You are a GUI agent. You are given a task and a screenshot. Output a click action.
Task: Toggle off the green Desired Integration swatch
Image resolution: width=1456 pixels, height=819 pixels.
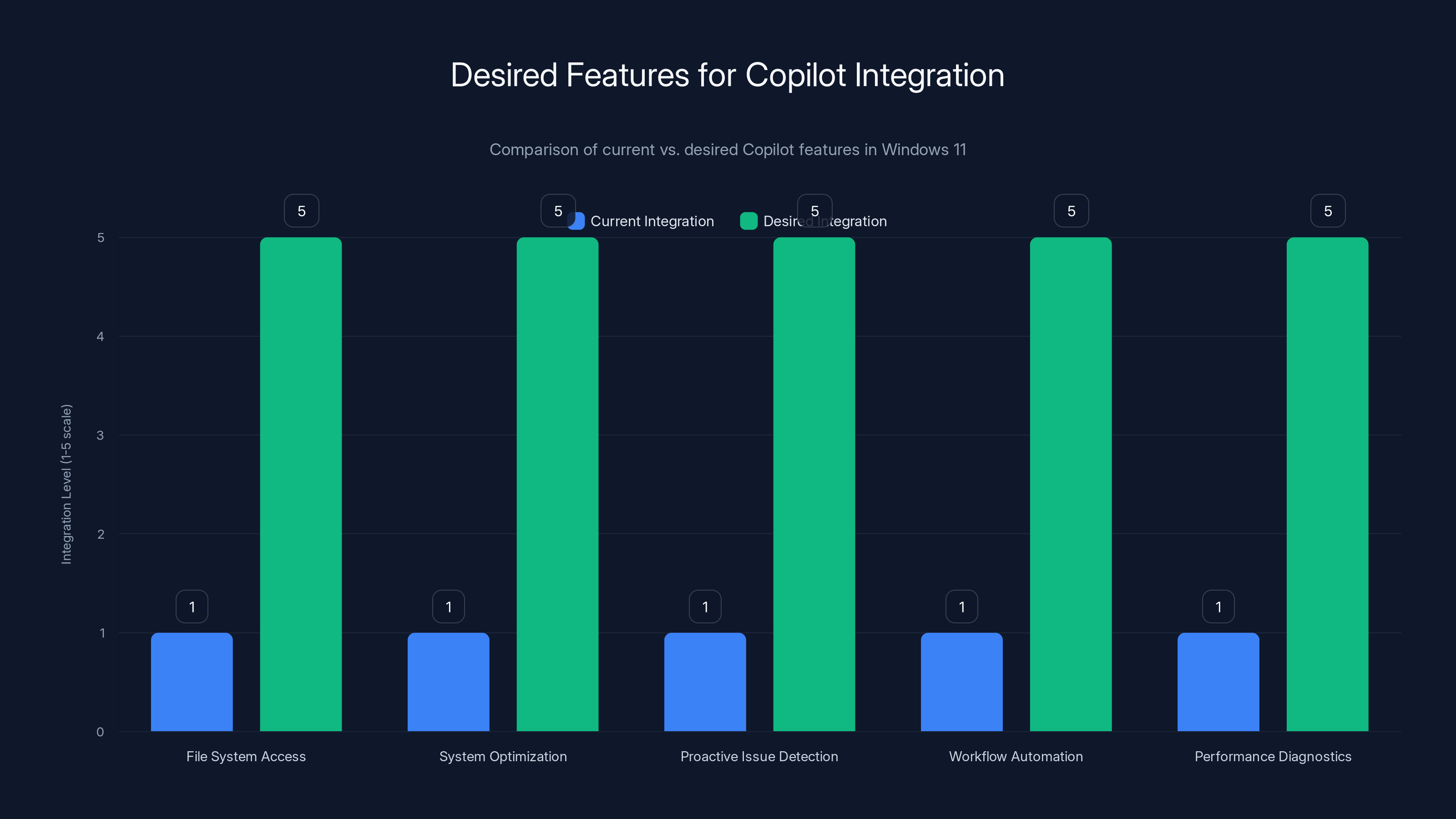[x=749, y=221]
